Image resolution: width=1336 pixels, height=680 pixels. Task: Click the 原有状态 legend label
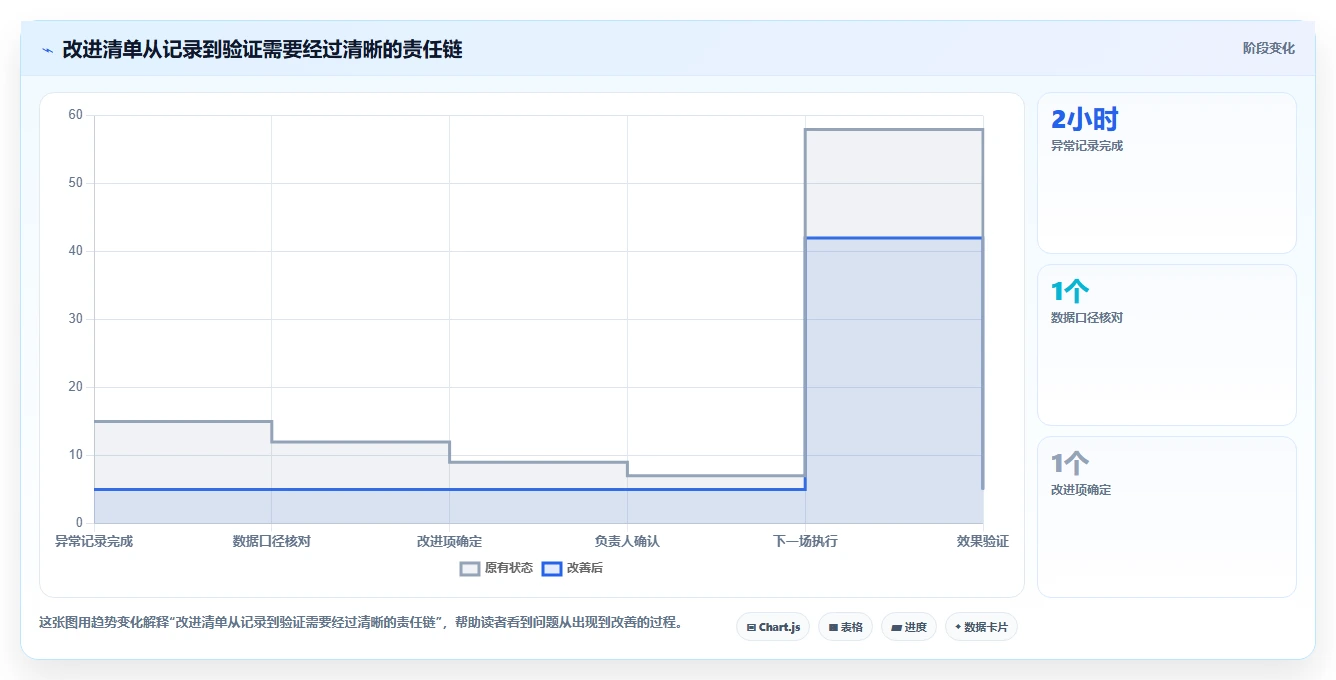[x=509, y=568]
